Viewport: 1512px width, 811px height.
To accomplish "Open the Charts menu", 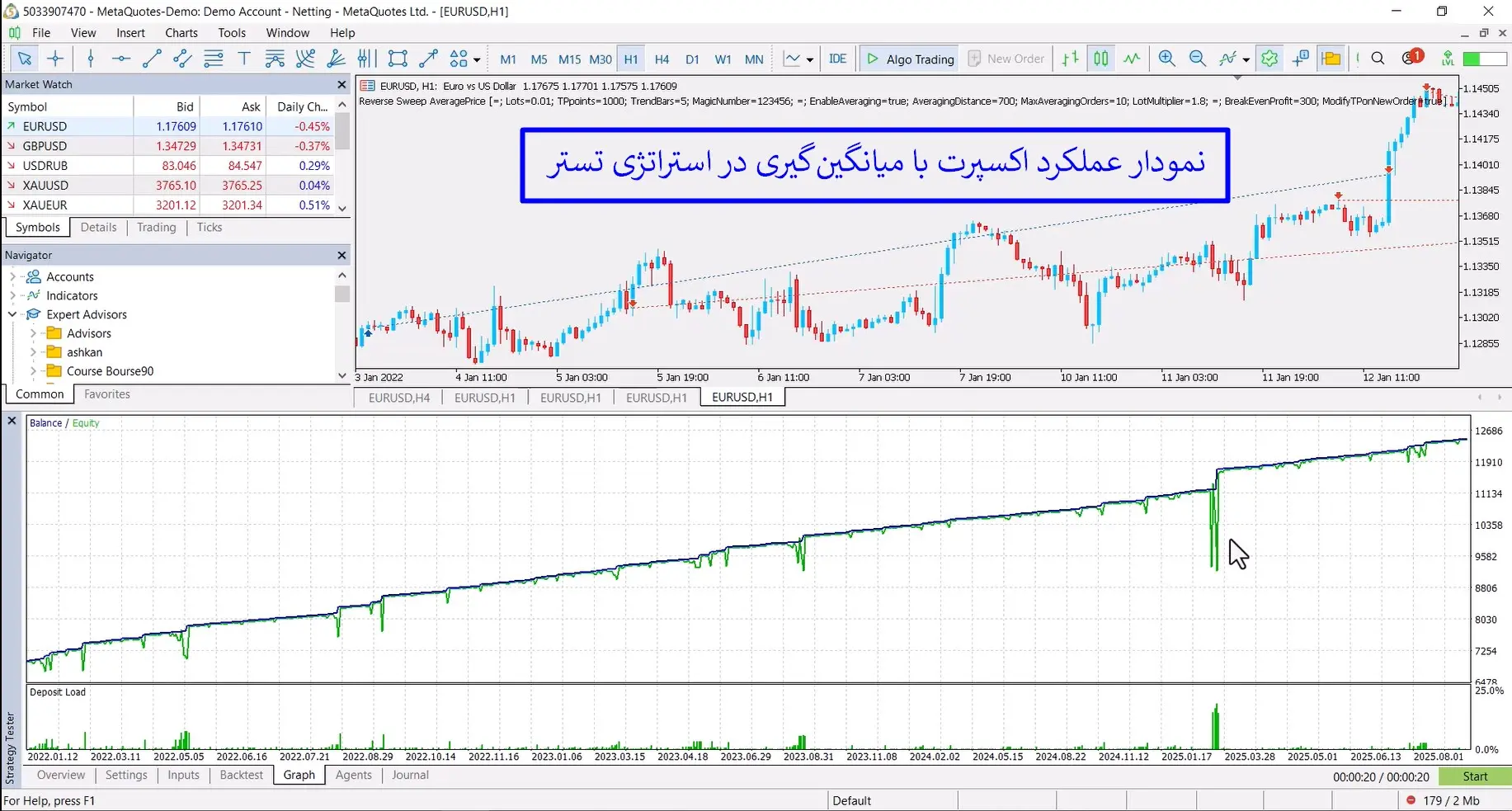I will coord(181,33).
